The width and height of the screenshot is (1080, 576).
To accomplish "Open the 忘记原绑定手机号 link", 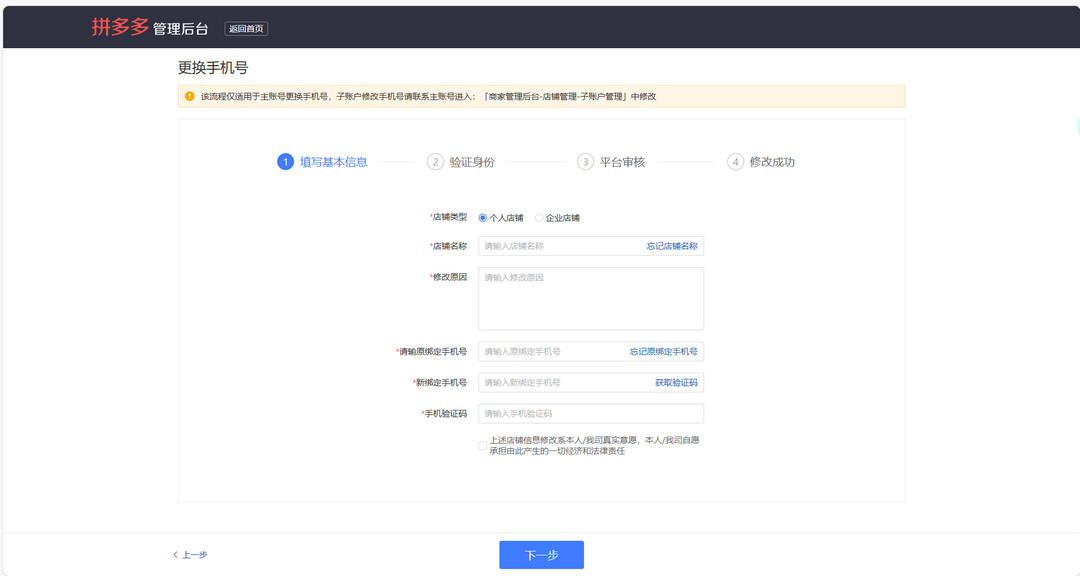I will [x=663, y=352].
